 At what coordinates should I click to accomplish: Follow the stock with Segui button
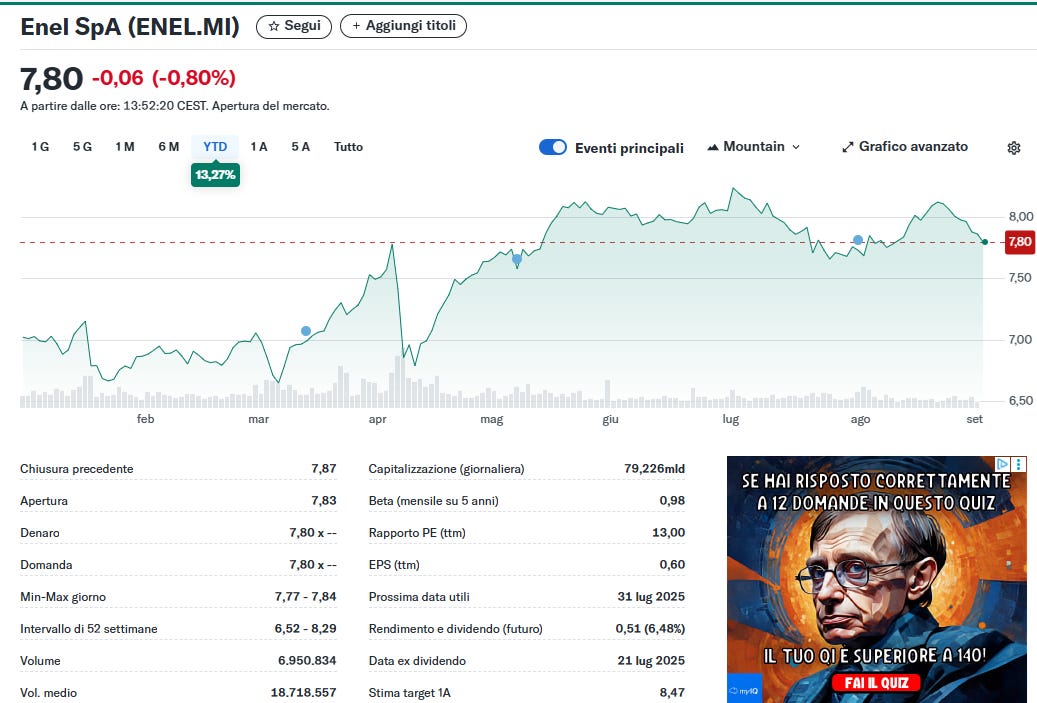tap(294, 26)
